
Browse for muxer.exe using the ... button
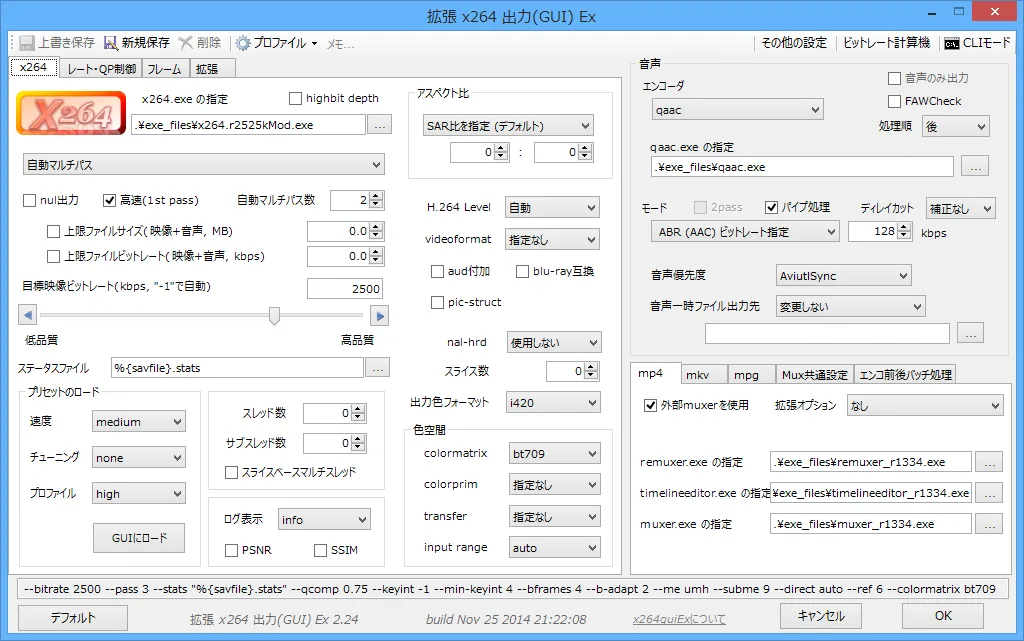tap(989, 523)
